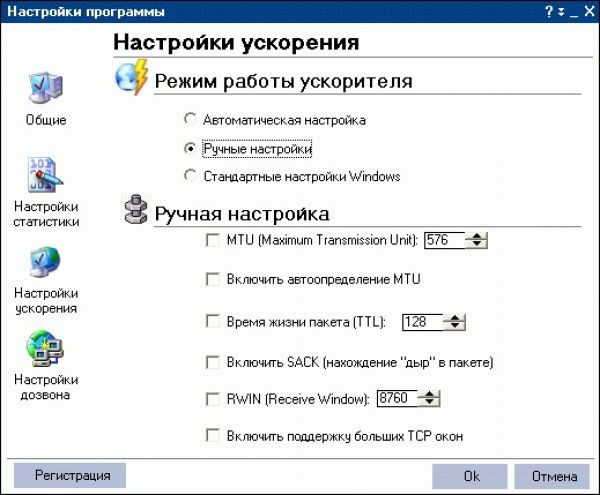Click the Настройки статистики text label
The width and height of the screenshot is (600, 495).
coord(46,214)
